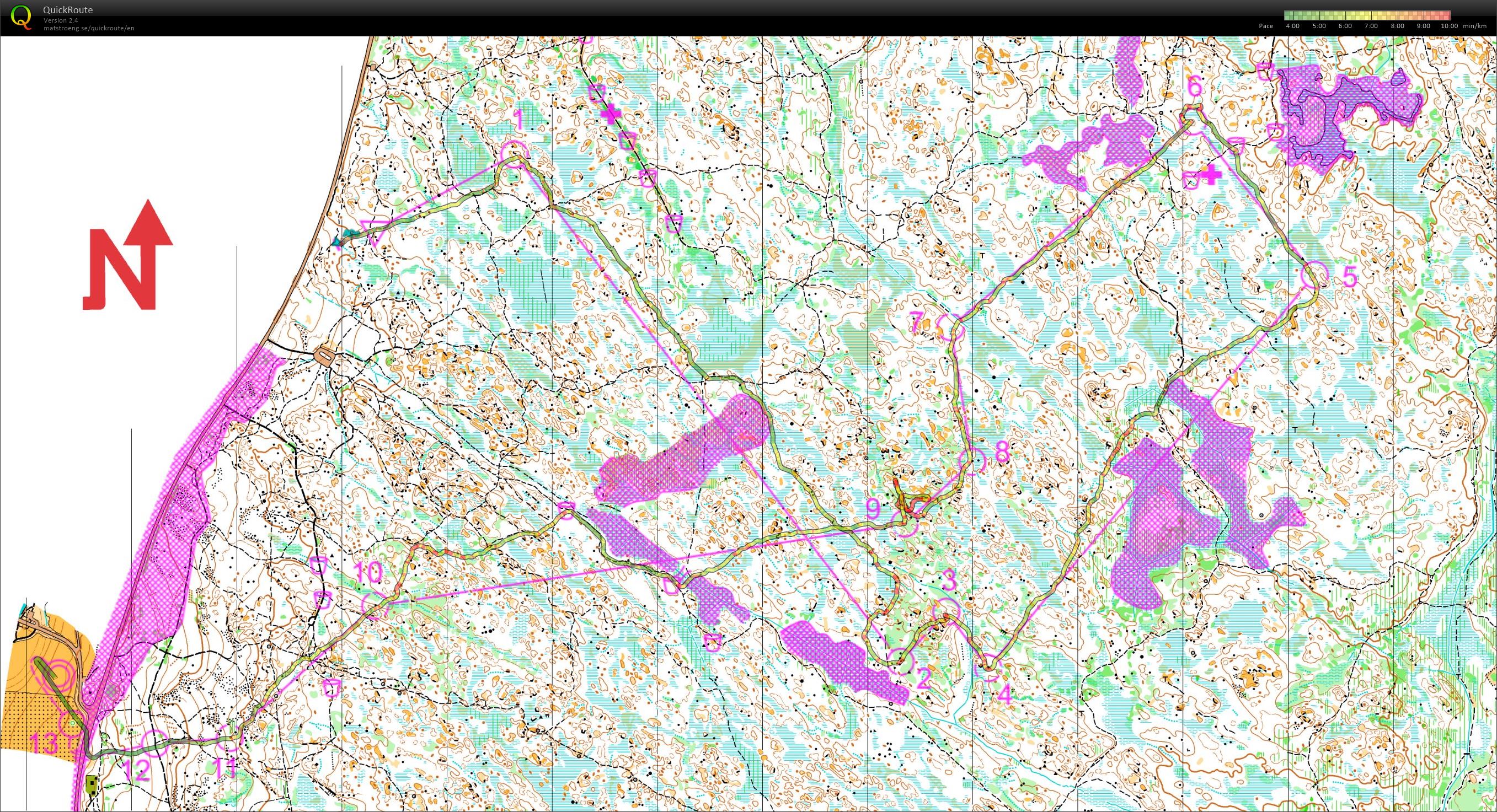
Task: Click the QuickRoute Q logo
Action: [22, 18]
